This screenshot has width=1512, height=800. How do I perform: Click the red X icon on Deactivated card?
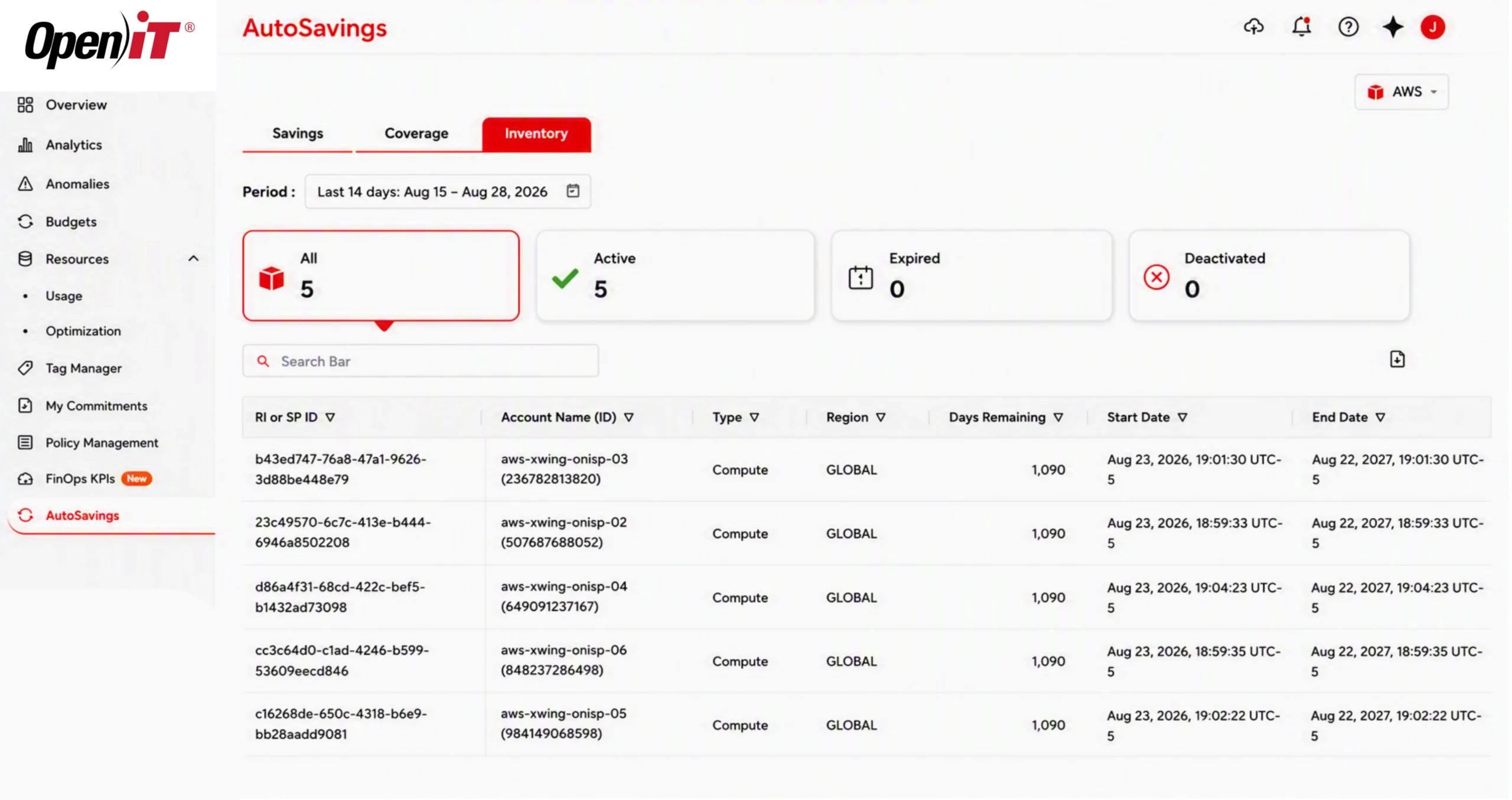(1156, 277)
